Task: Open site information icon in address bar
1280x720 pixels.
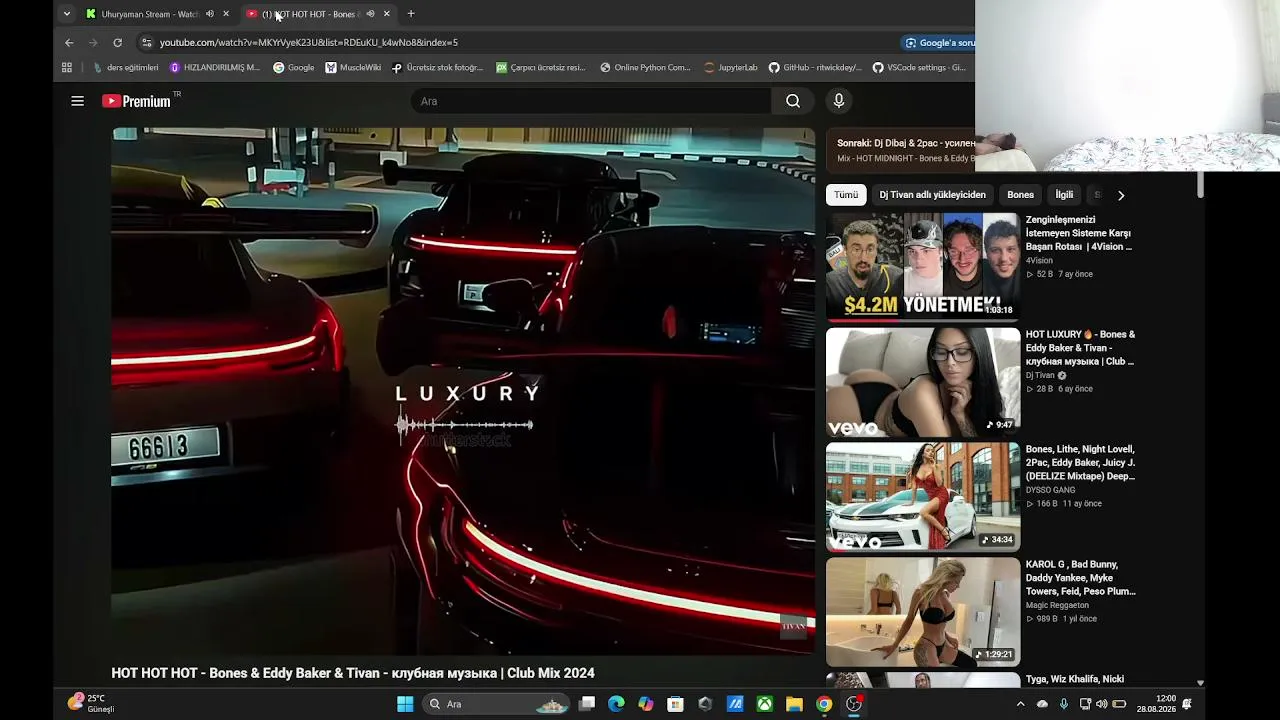Action: click(146, 42)
